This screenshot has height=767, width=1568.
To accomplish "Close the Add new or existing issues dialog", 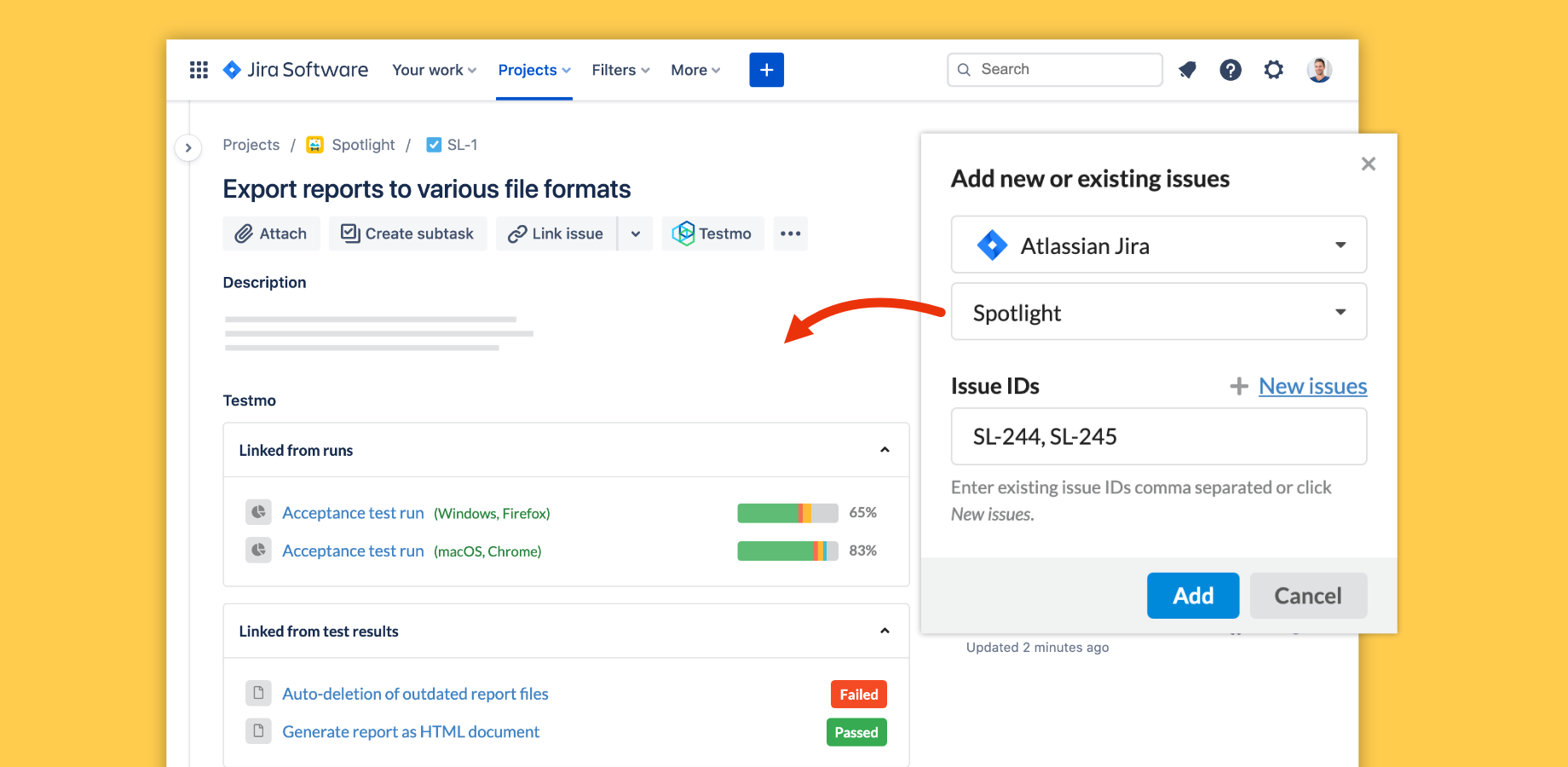I will (x=1369, y=164).
